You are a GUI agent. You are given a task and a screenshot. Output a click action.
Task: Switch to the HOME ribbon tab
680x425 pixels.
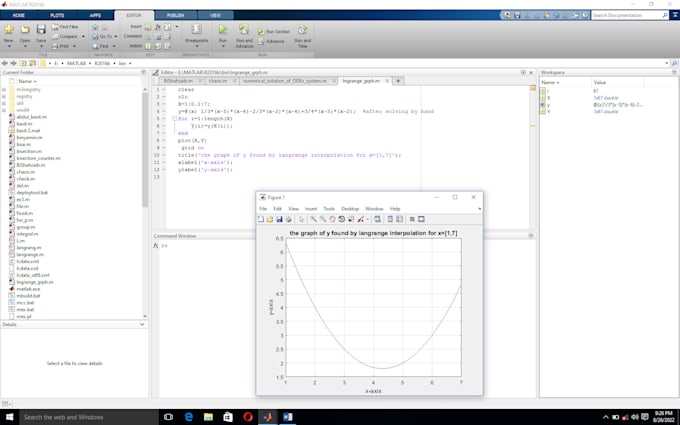click(x=19, y=15)
